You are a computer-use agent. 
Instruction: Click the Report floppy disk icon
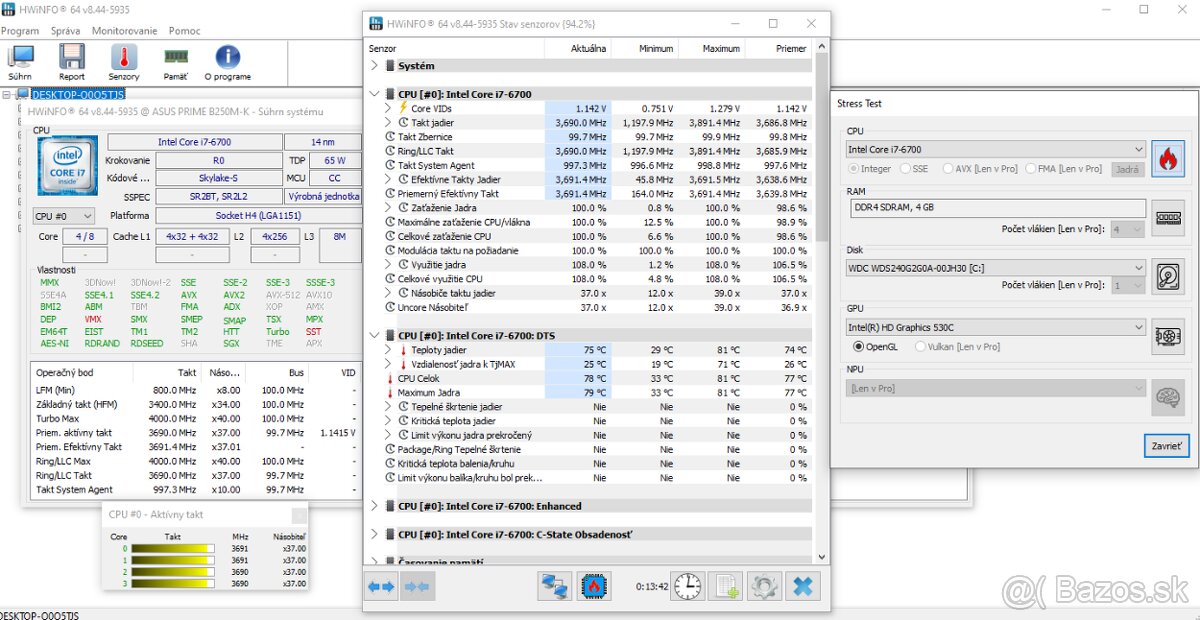click(x=72, y=63)
